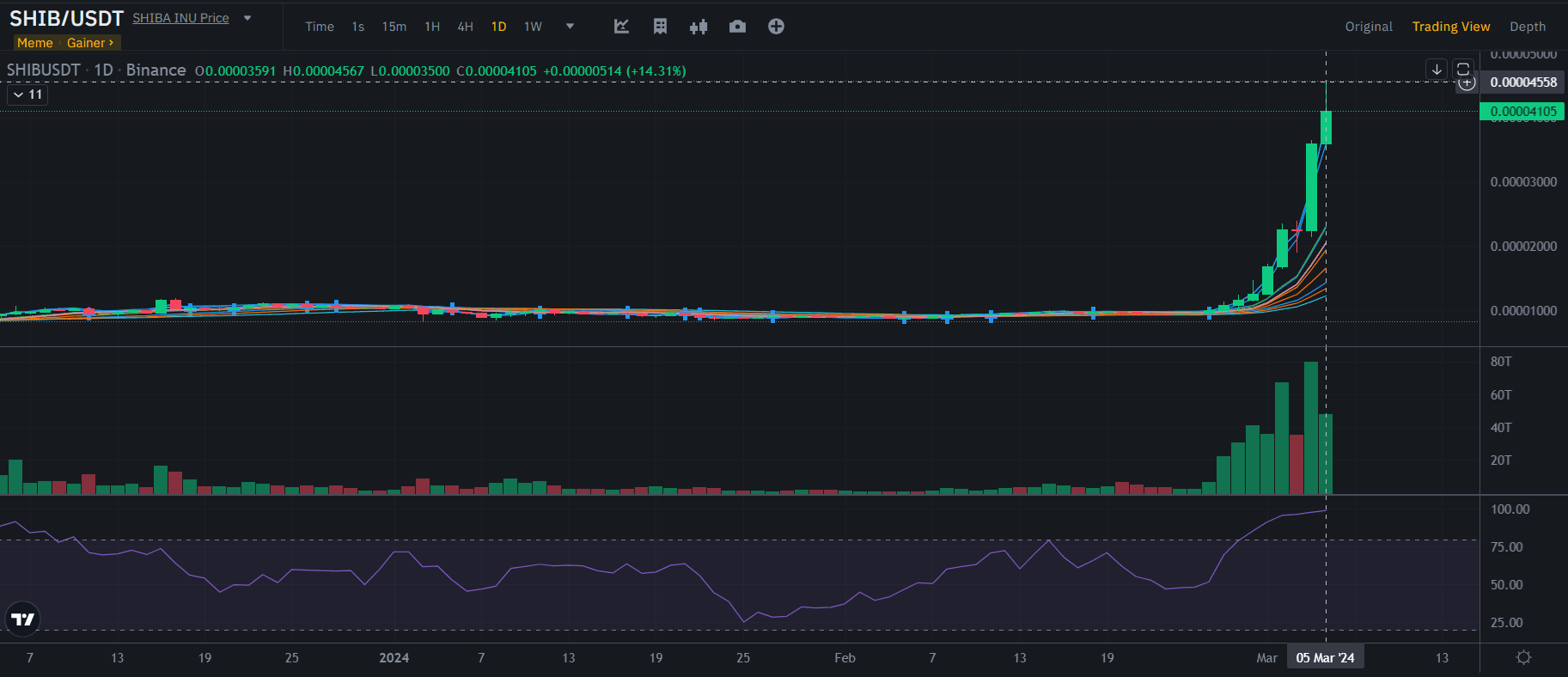This screenshot has height=677, width=1568.
Task: Open the SHIBA INU Price link
Action: [180, 18]
